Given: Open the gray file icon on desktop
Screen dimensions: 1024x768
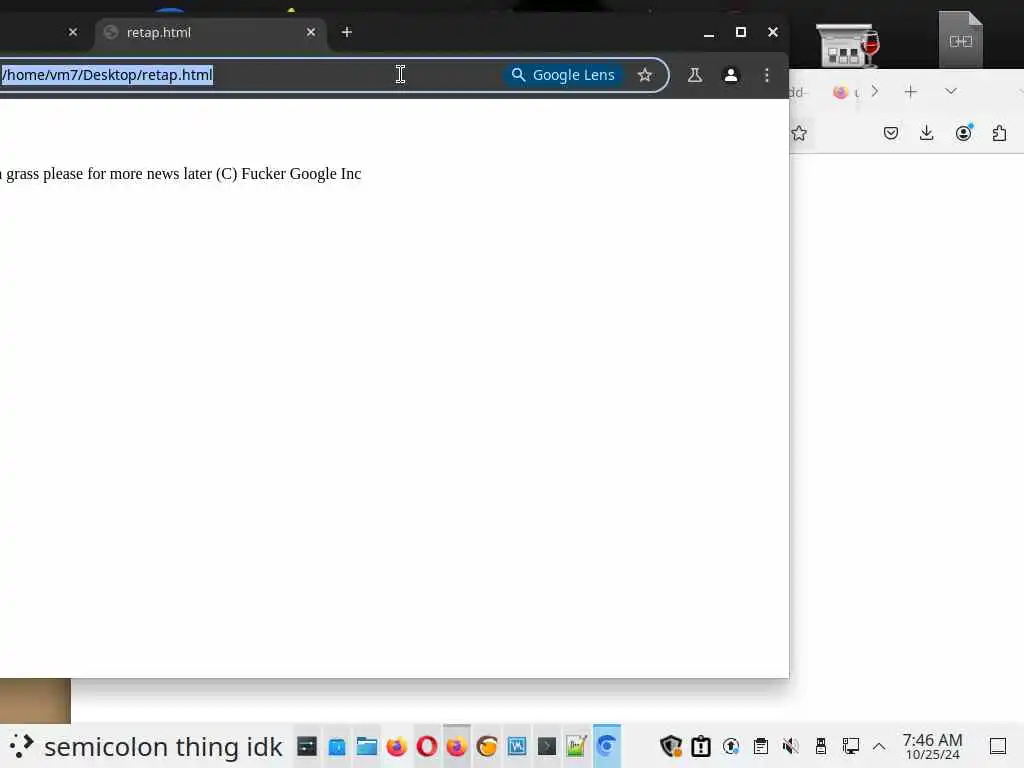Looking at the screenshot, I should click(x=961, y=40).
